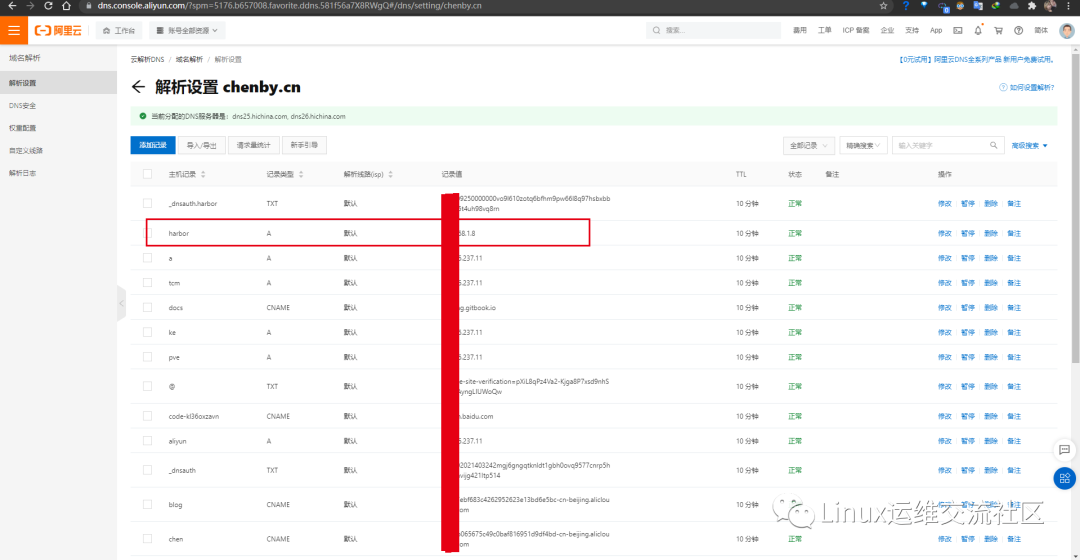The image size is (1080, 560).
Task: Sort by 记录类型 column arrows
Action: click(x=301, y=174)
